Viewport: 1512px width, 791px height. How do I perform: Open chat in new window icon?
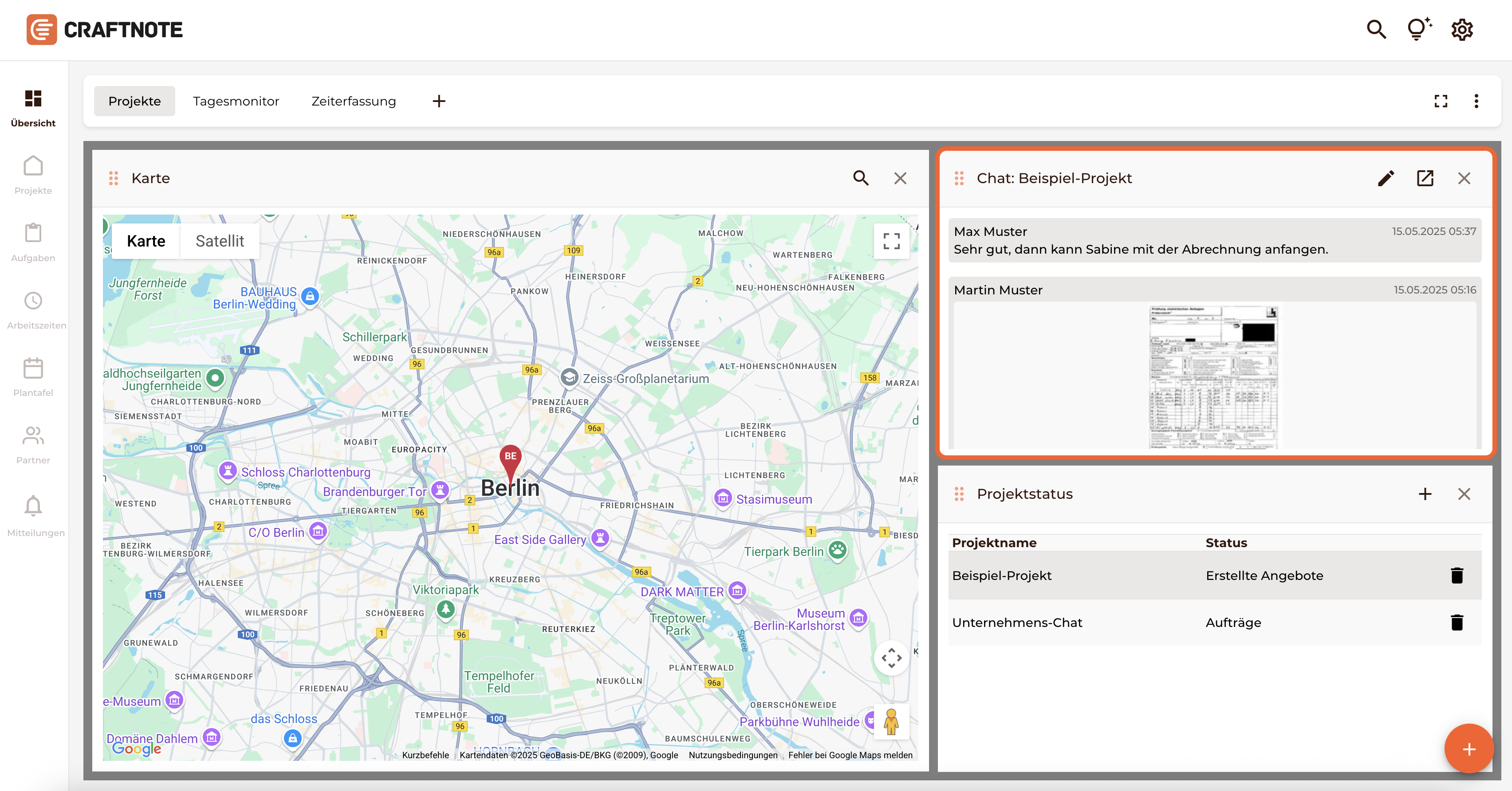[x=1425, y=178]
